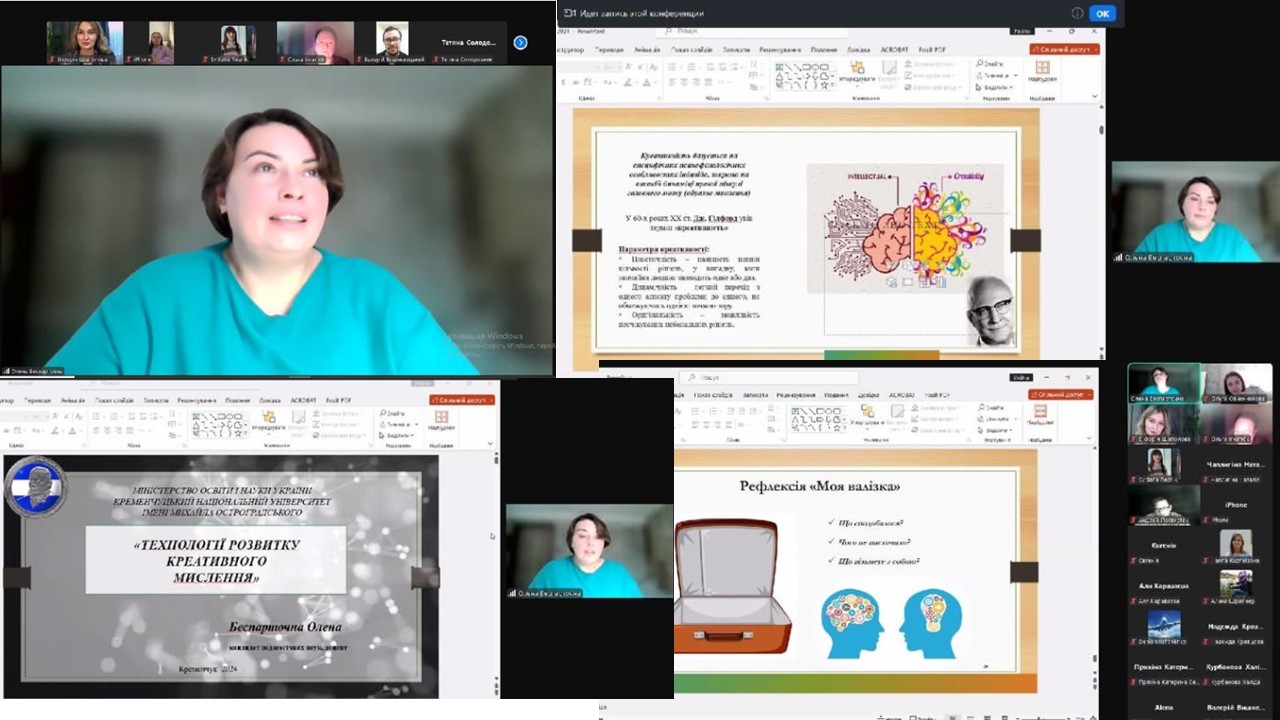Open Заливка фігури in the brain-slide PowerPoint window

pos(930,63)
